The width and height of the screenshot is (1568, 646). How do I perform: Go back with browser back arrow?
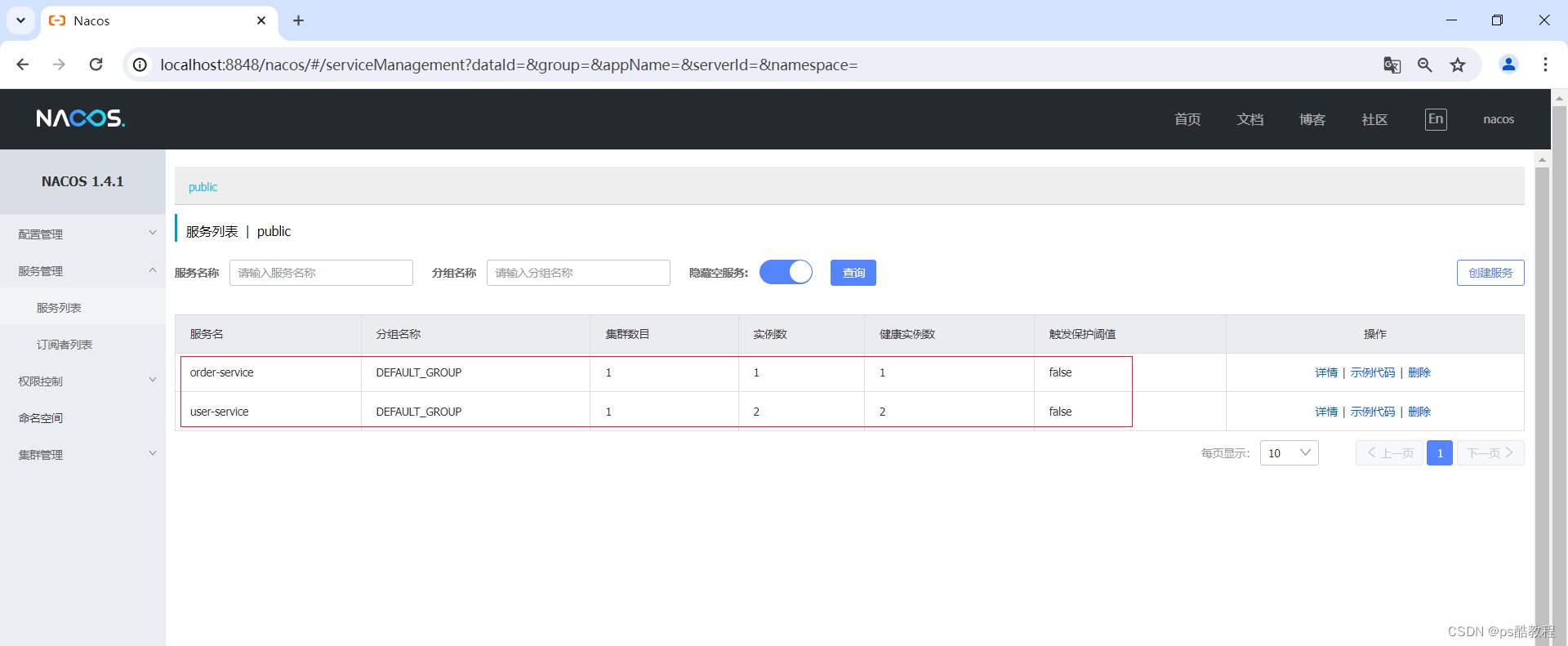point(23,65)
